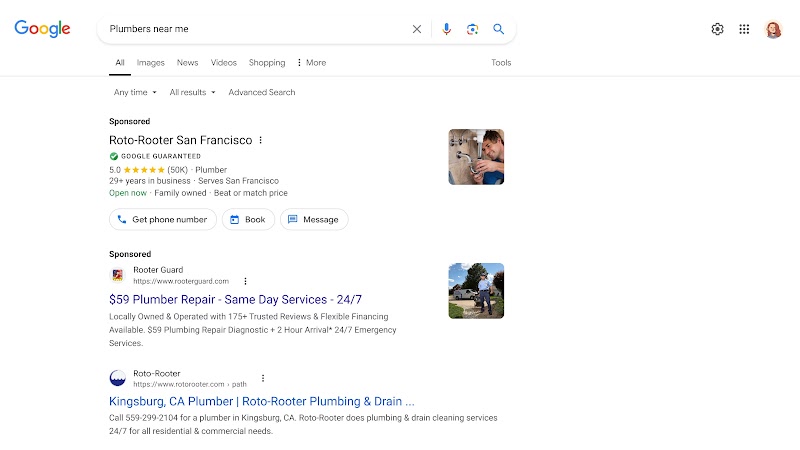Click the Book button
This screenshot has width=800, height=450.
[x=248, y=219]
